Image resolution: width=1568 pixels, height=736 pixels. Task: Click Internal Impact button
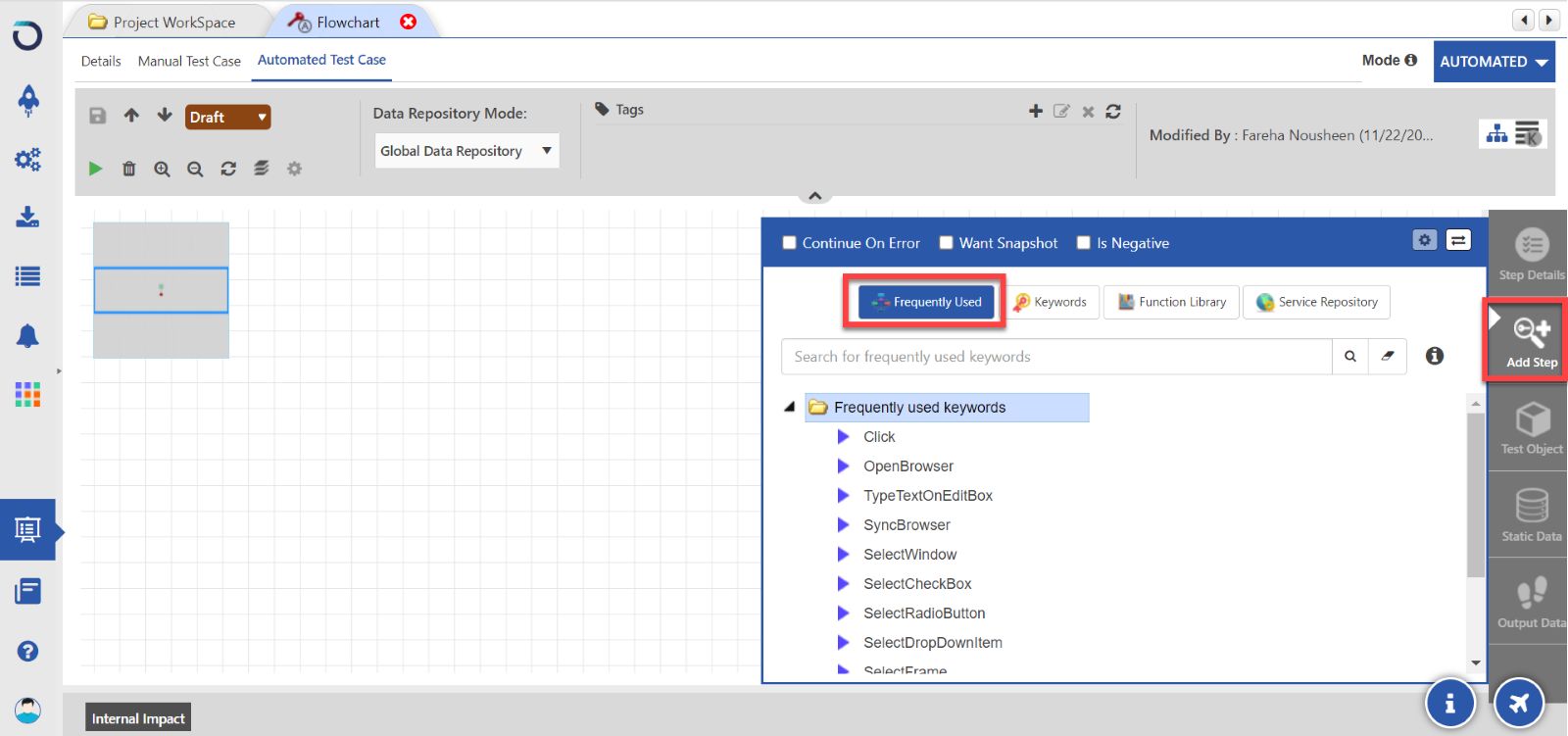138,718
